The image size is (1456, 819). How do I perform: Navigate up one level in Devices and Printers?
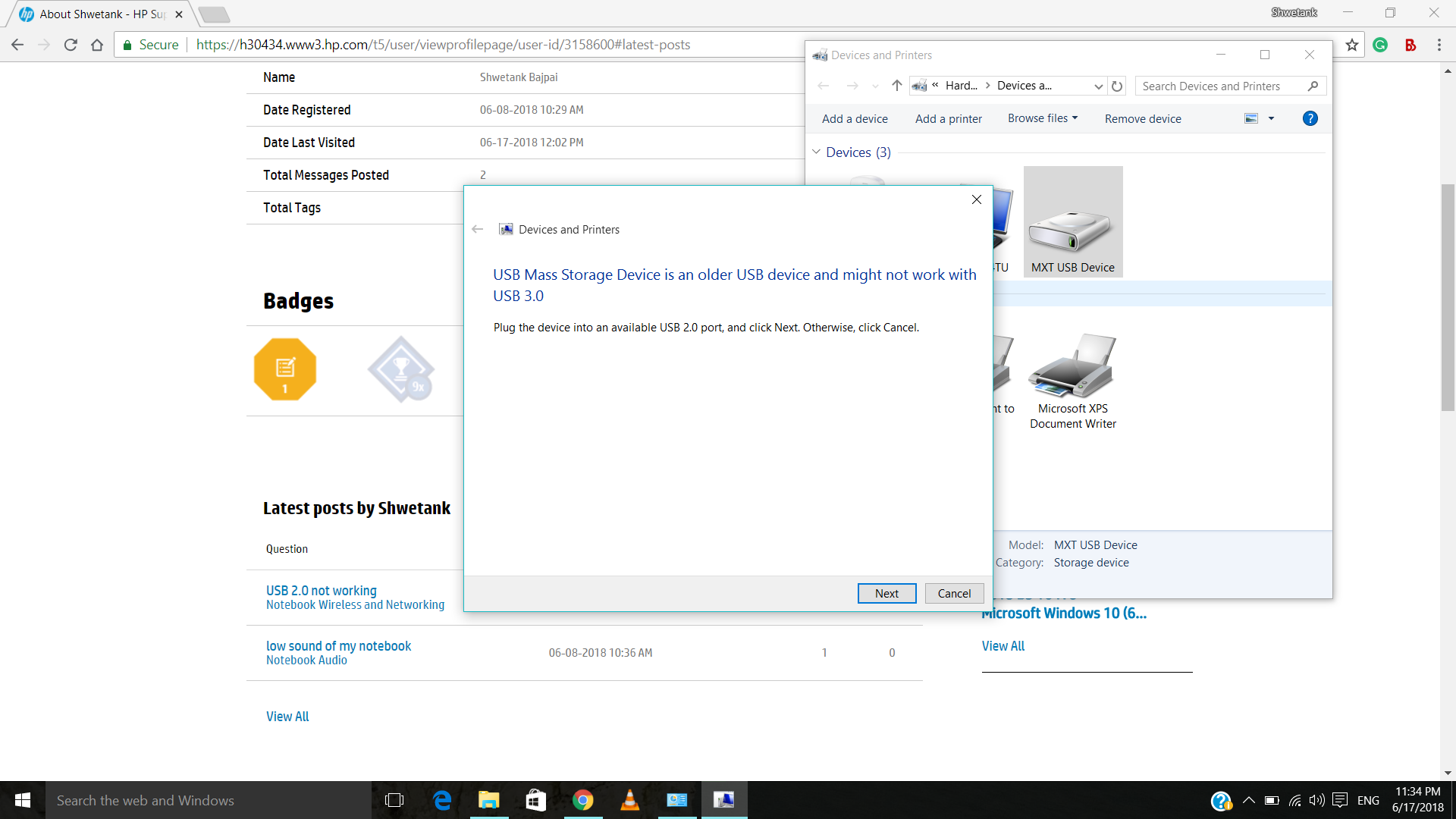point(896,86)
